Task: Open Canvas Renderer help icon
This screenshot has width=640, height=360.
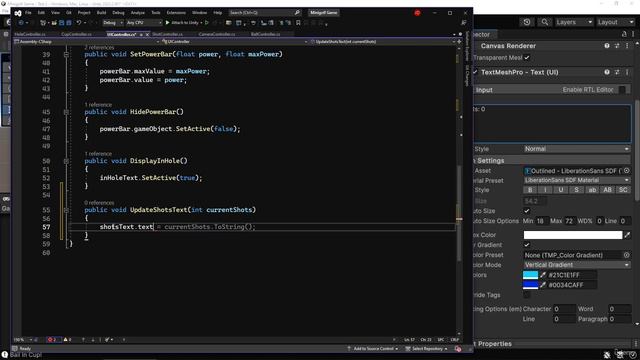Action: click(x=607, y=46)
